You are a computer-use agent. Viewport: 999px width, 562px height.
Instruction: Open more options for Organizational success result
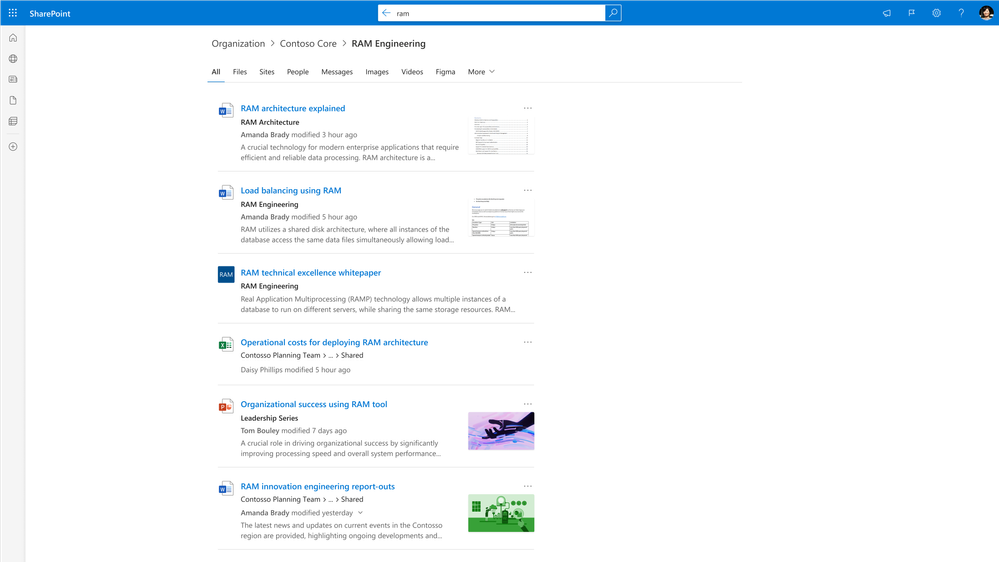pos(528,404)
